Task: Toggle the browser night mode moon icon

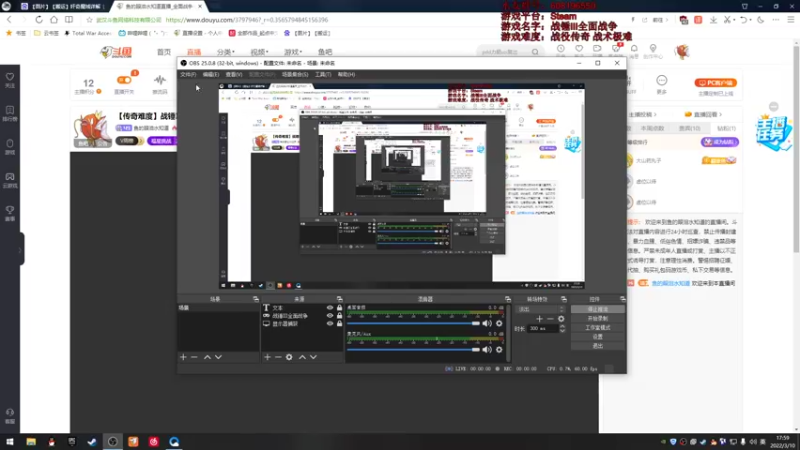Action: click(x=761, y=19)
